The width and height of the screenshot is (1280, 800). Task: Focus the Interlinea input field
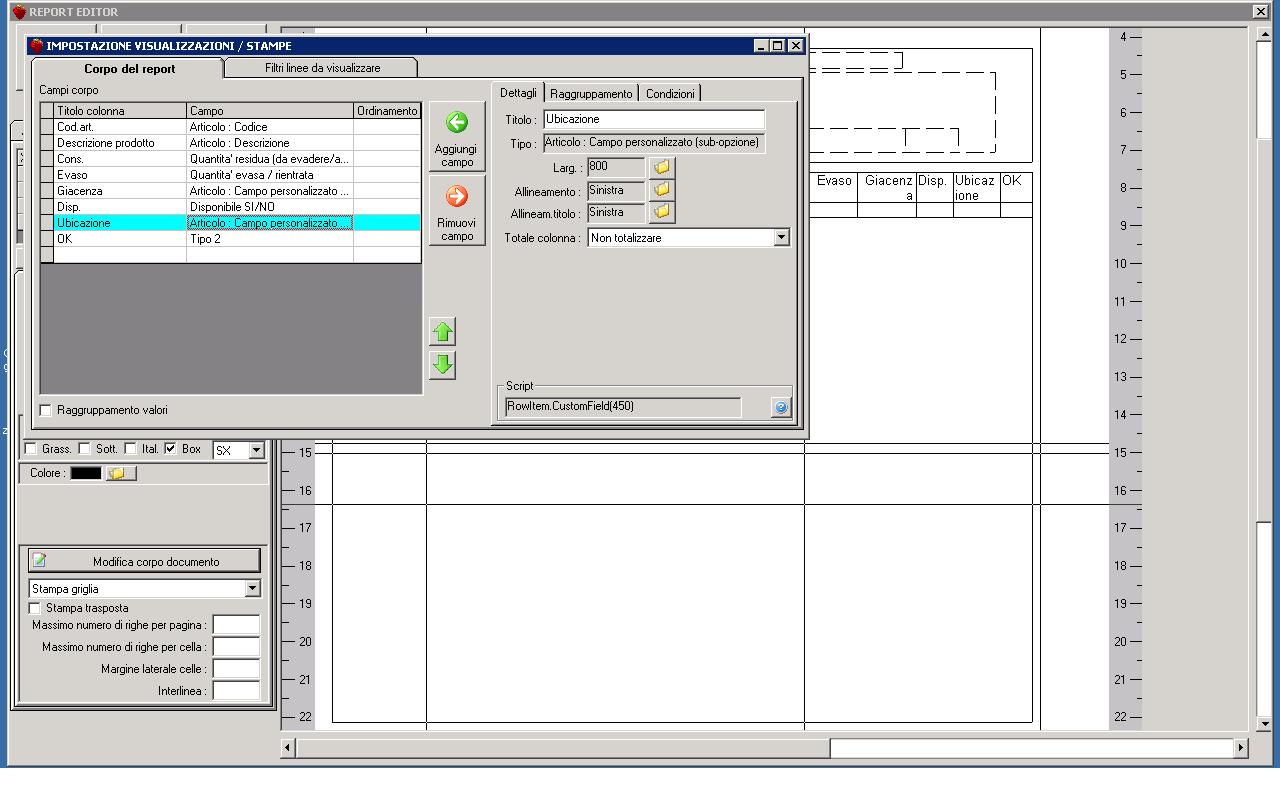(x=236, y=691)
